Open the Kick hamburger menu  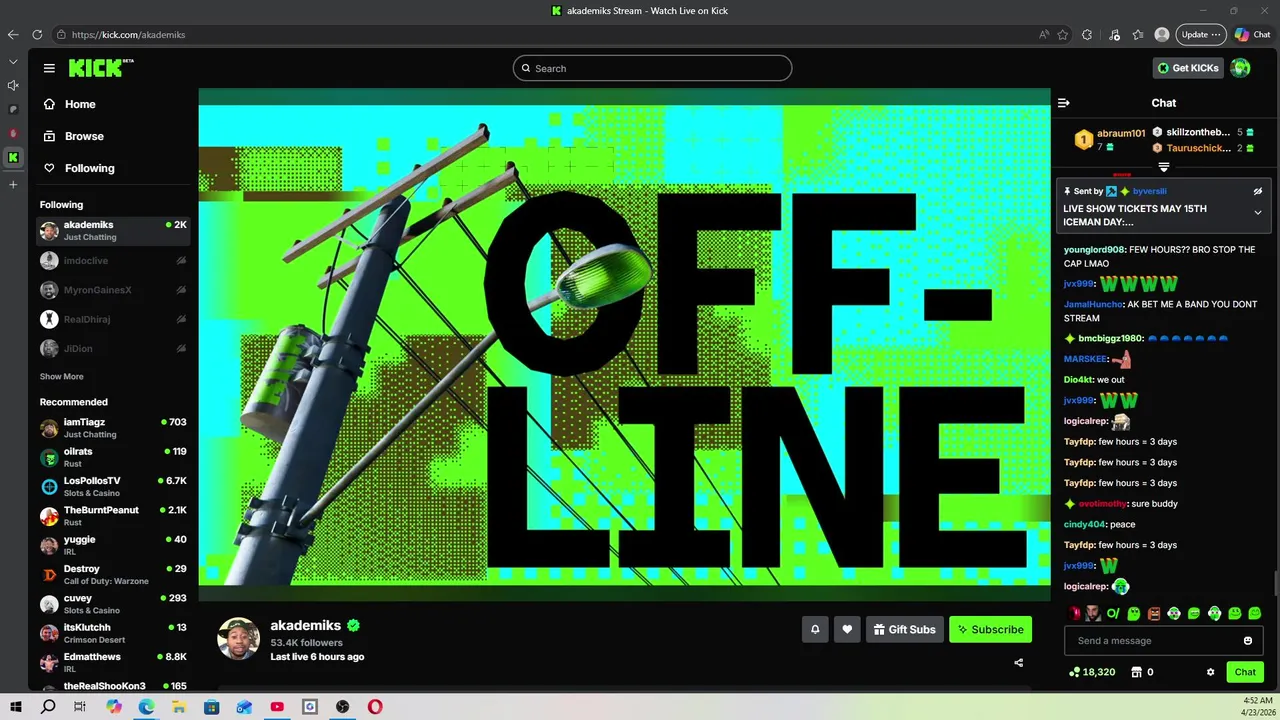click(x=49, y=68)
